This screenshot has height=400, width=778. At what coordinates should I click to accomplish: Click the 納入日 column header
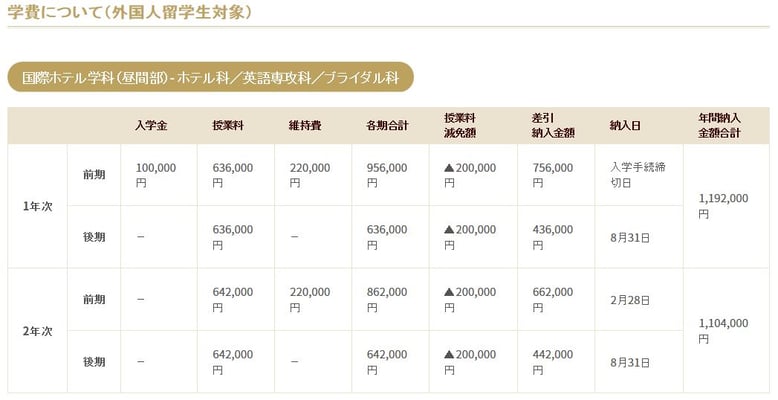tap(625, 125)
